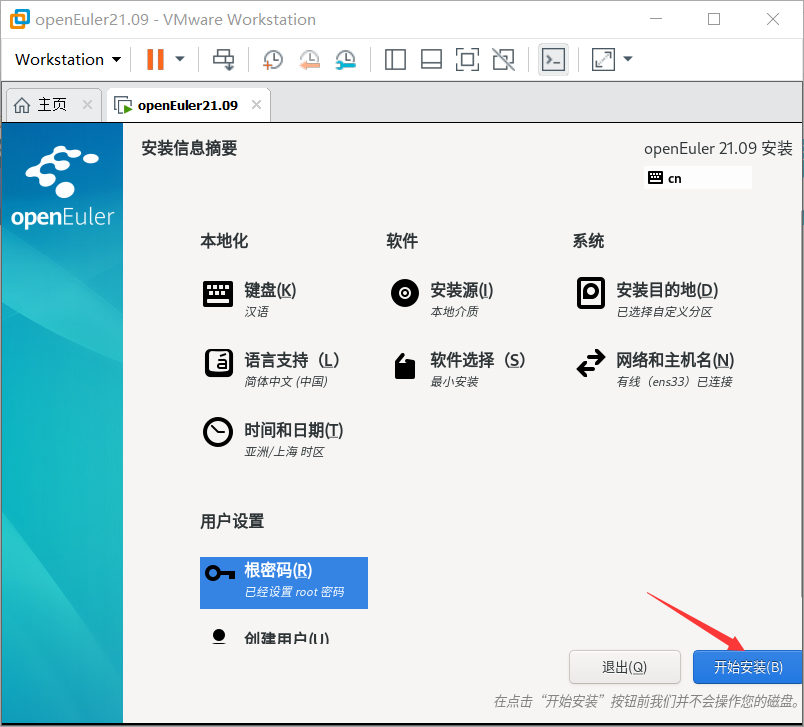804x727 pixels.
Task: Click the clock icon for time and date
Action: coord(218,432)
